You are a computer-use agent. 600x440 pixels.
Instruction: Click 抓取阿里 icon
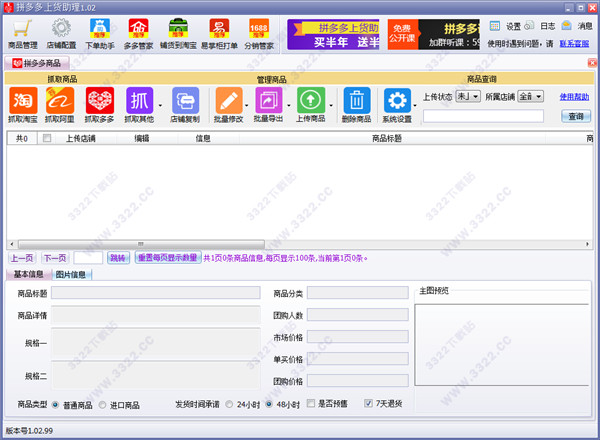pyautogui.click(x=60, y=105)
